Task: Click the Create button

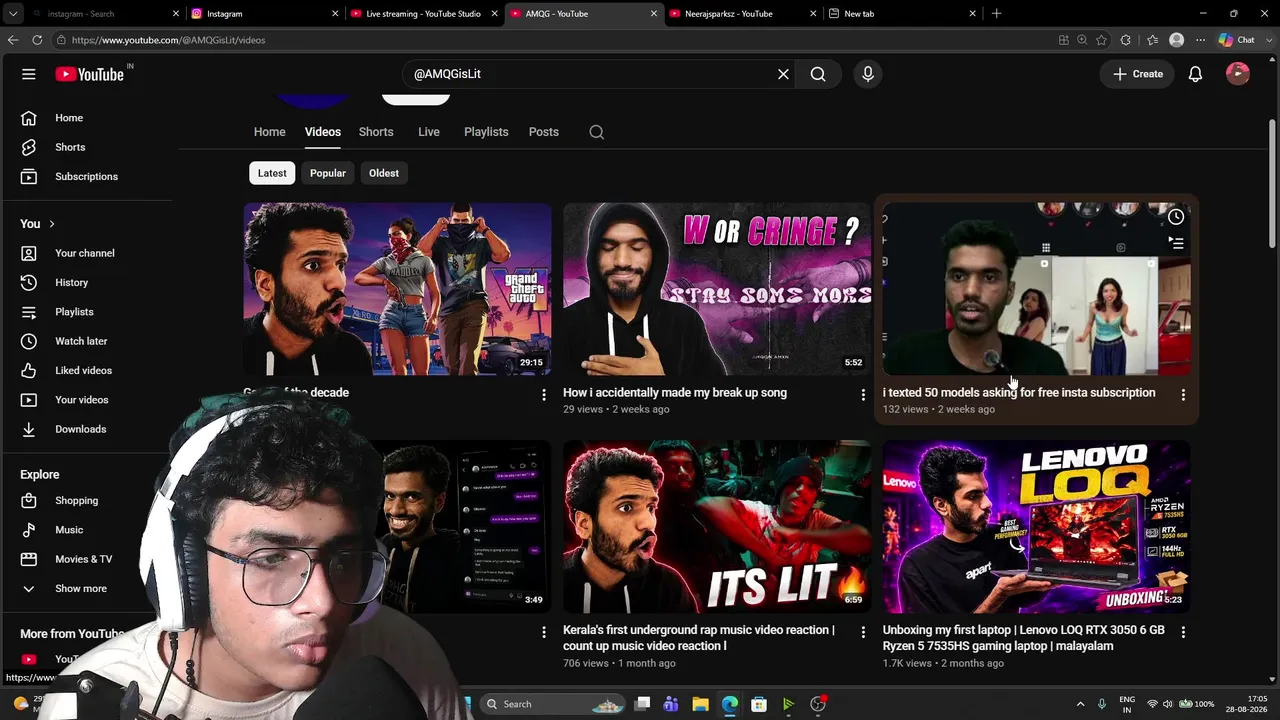Action: (1138, 74)
